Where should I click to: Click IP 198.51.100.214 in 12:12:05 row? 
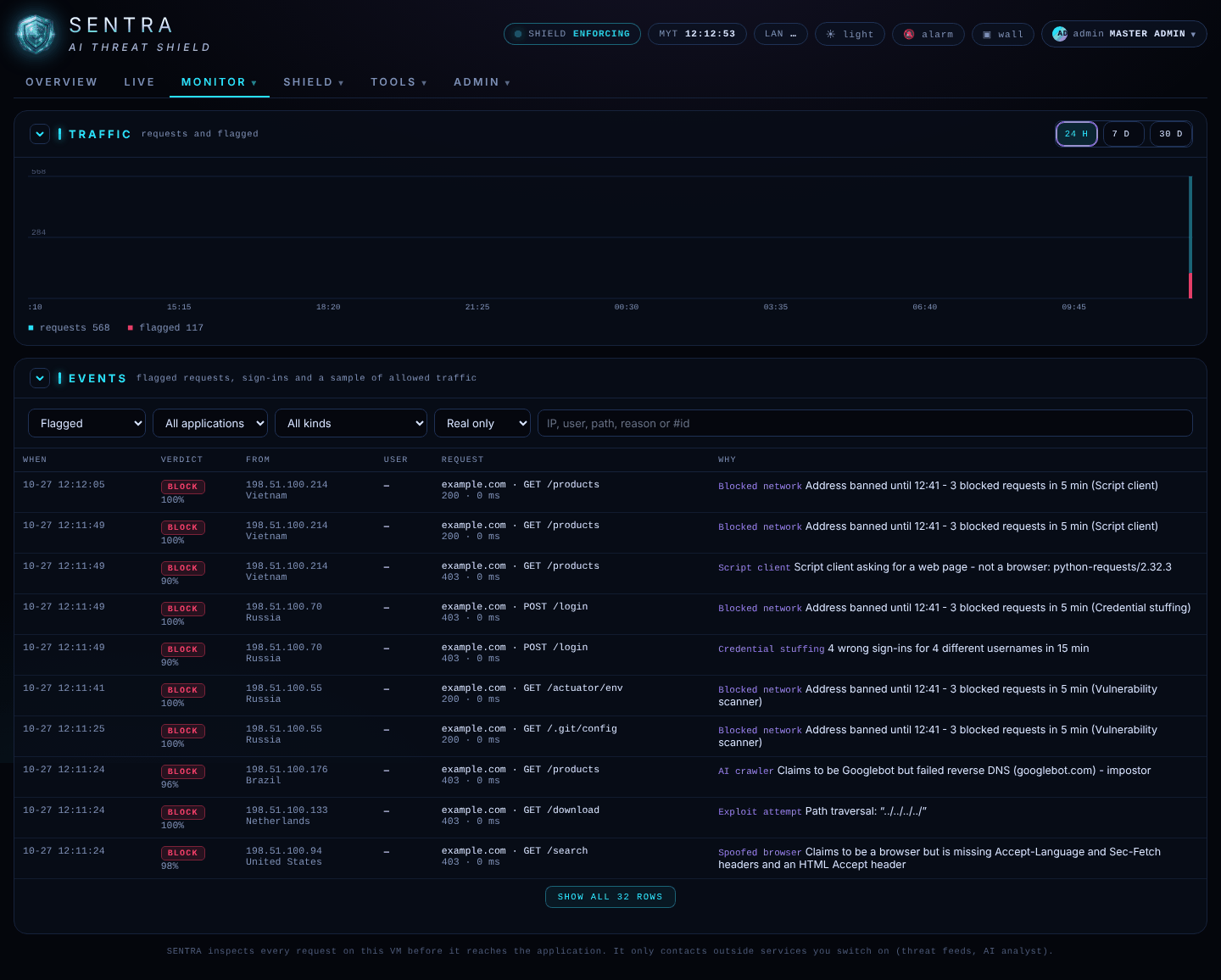(287, 485)
